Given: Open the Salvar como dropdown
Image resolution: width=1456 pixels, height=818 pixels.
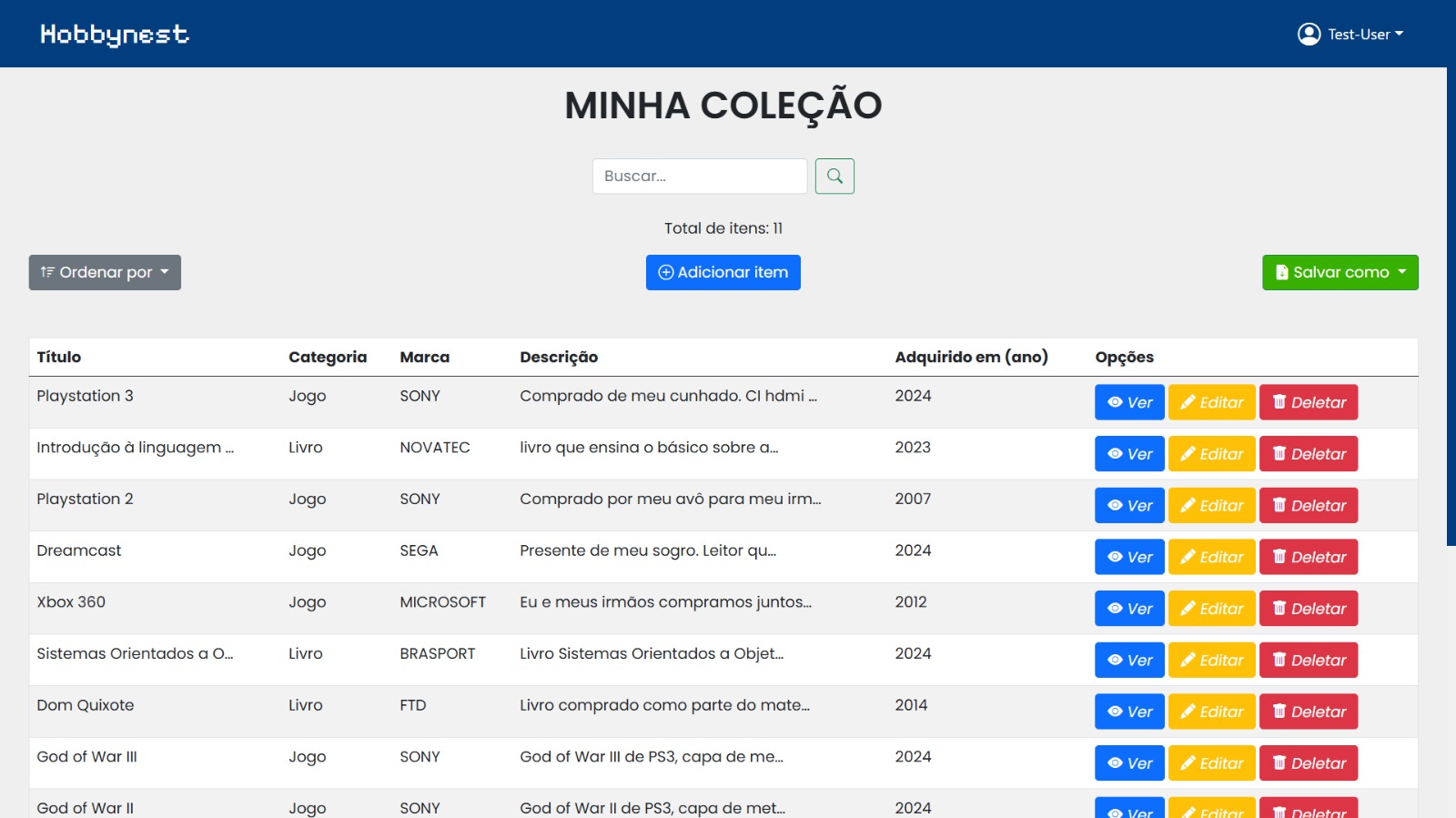Looking at the screenshot, I should [1340, 272].
